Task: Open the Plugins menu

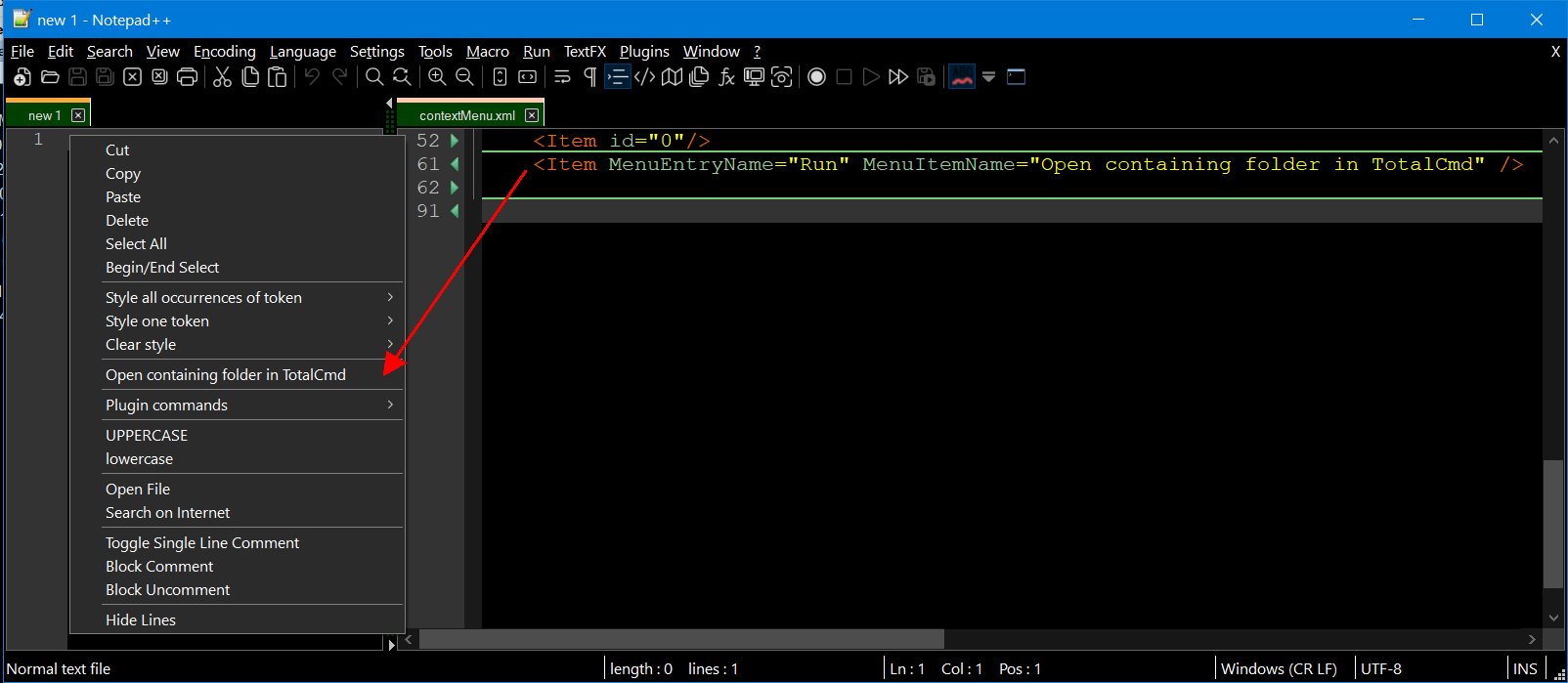Action: (644, 52)
